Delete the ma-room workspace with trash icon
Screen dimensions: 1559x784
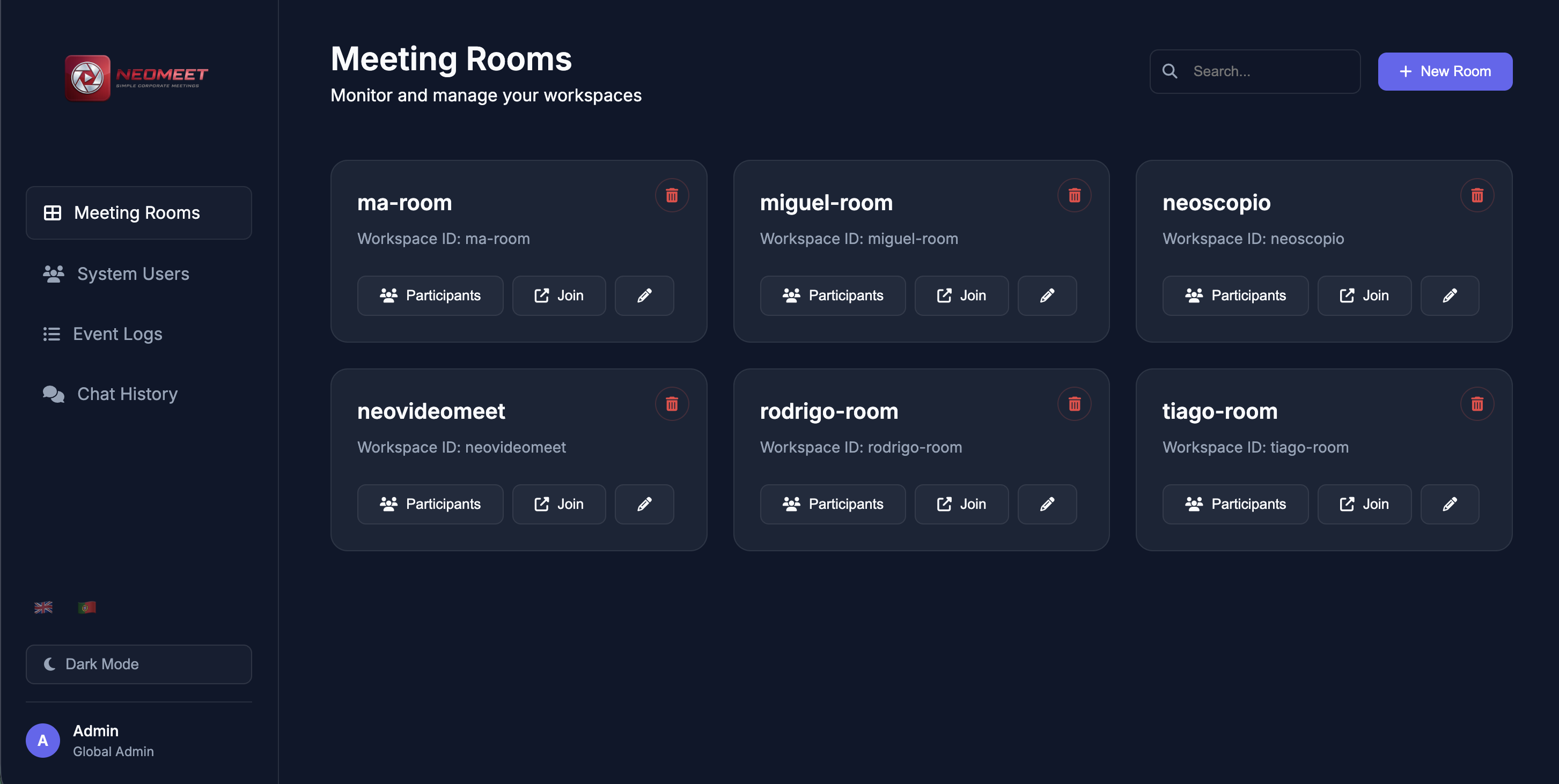(x=672, y=195)
